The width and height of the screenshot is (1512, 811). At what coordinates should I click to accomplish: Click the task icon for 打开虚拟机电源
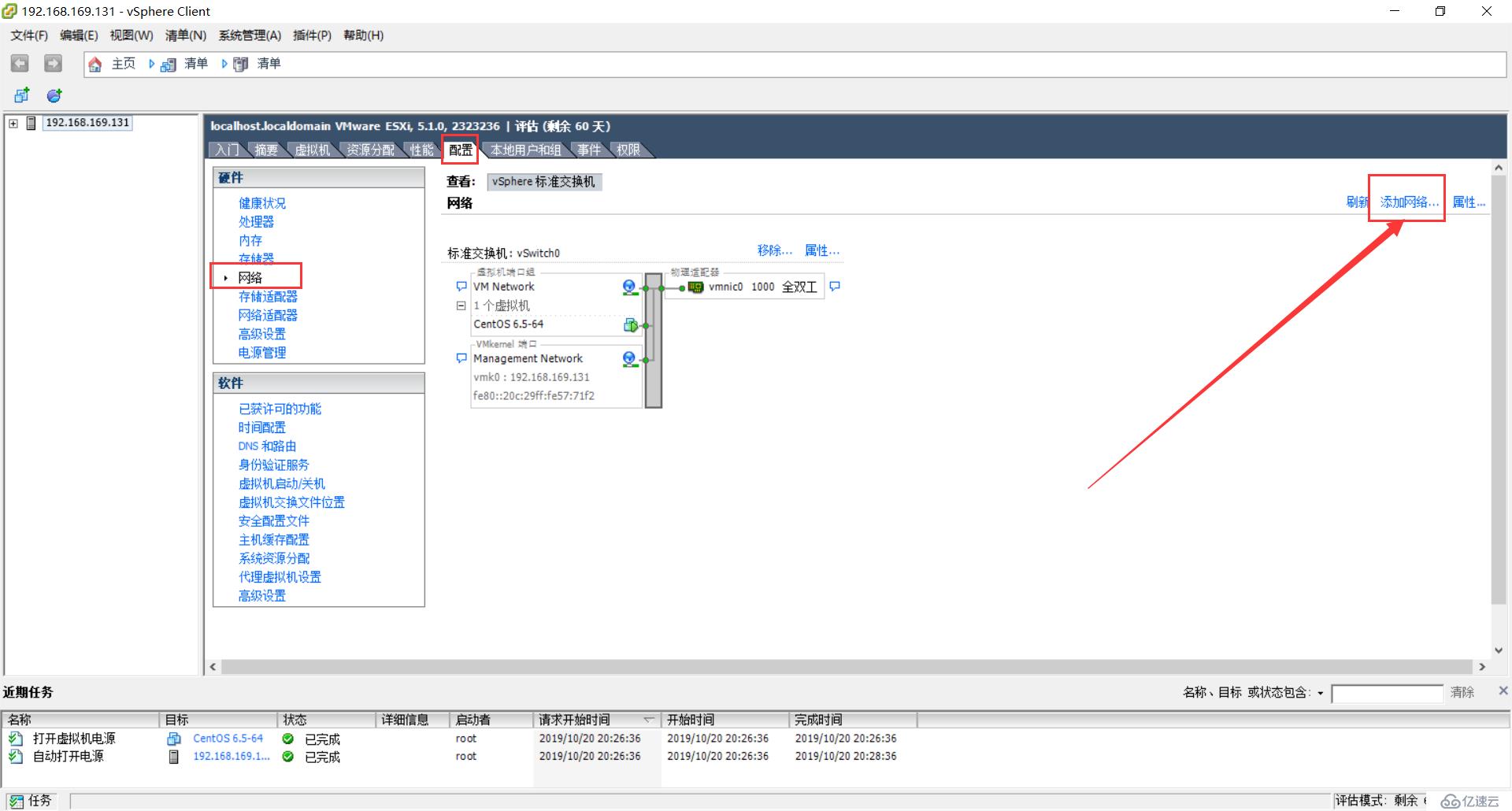[x=16, y=739]
